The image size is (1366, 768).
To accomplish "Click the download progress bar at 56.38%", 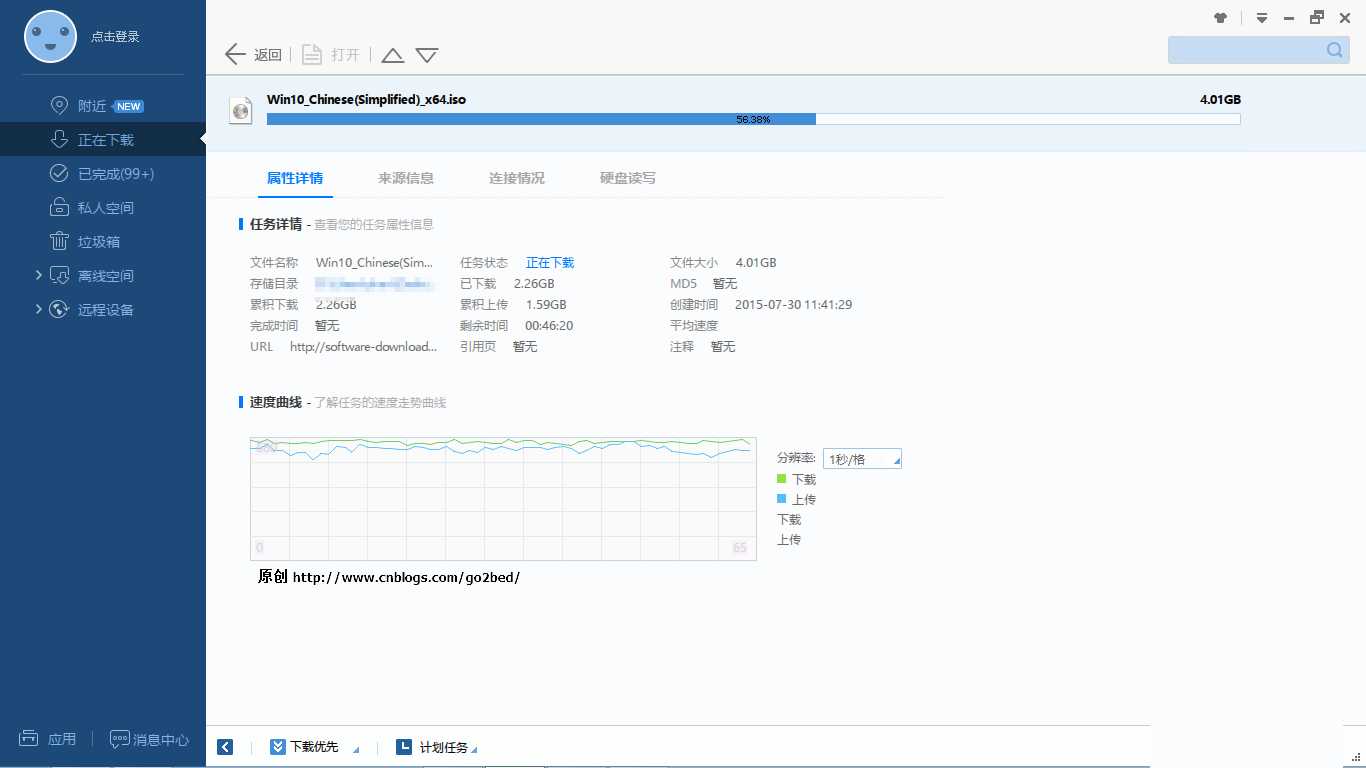I will click(x=753, y=119).
